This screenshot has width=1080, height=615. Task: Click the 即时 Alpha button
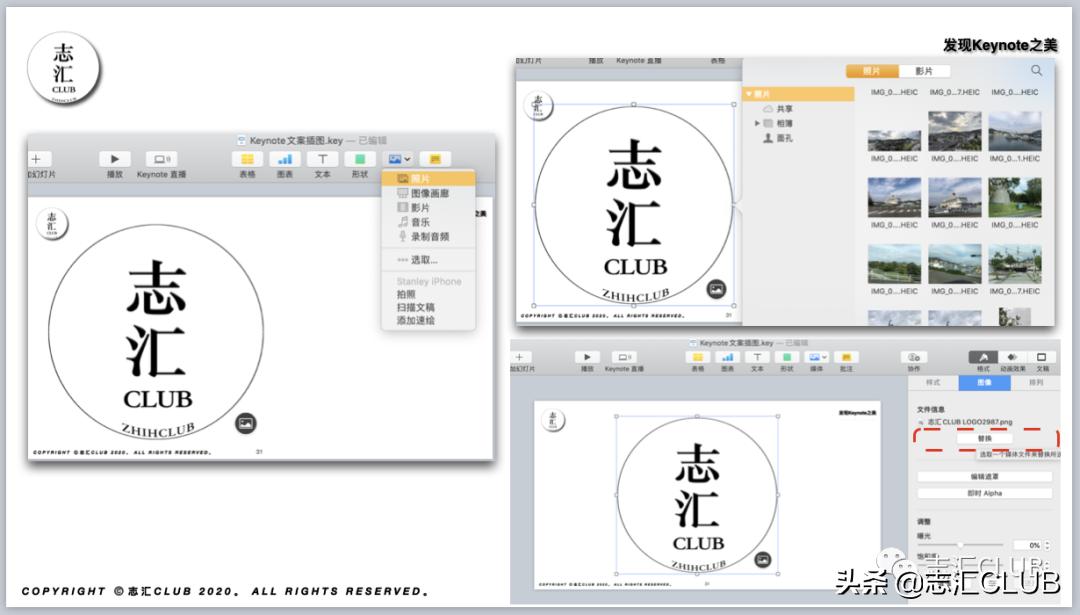(984, 493)
